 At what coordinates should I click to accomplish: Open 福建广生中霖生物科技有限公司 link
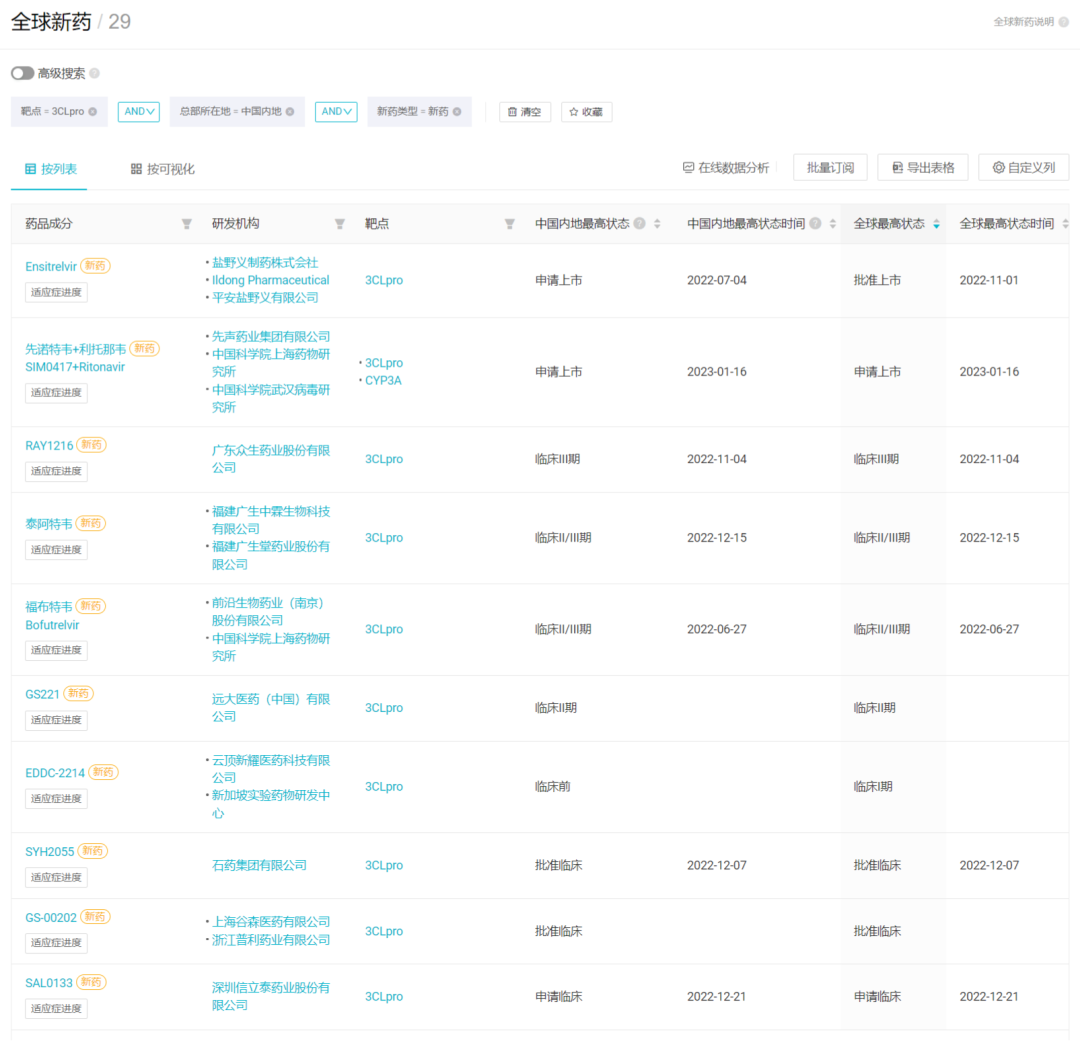tap(271, 520)
